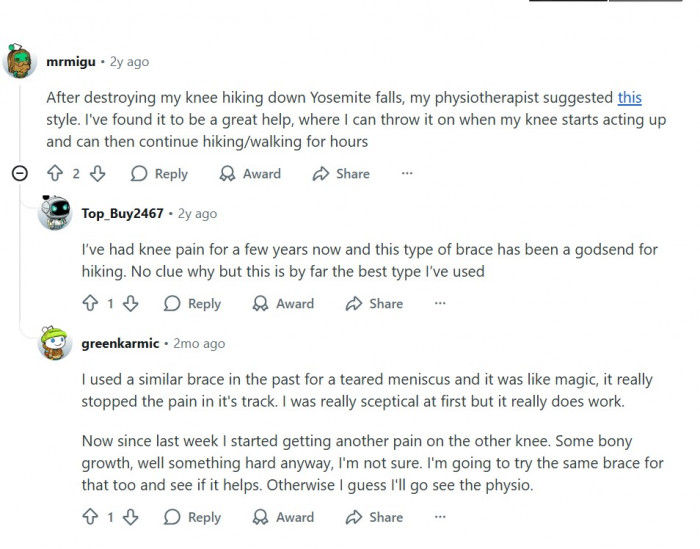This screenshot has height=549, width=700.
Task: Click greenkarmic's avatar image
Action: [54, 344]
